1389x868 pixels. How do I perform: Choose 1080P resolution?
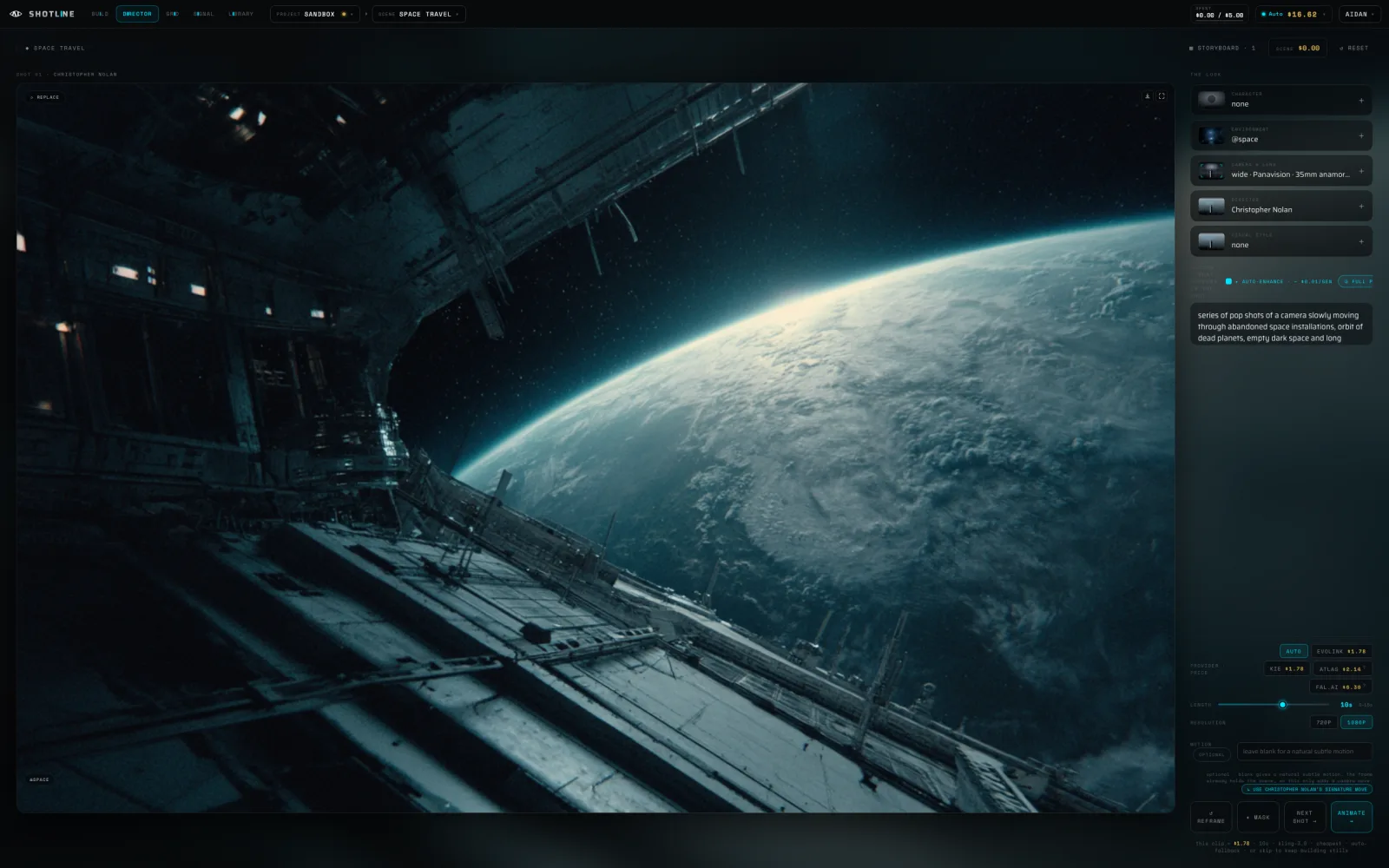pos(1356,722)
